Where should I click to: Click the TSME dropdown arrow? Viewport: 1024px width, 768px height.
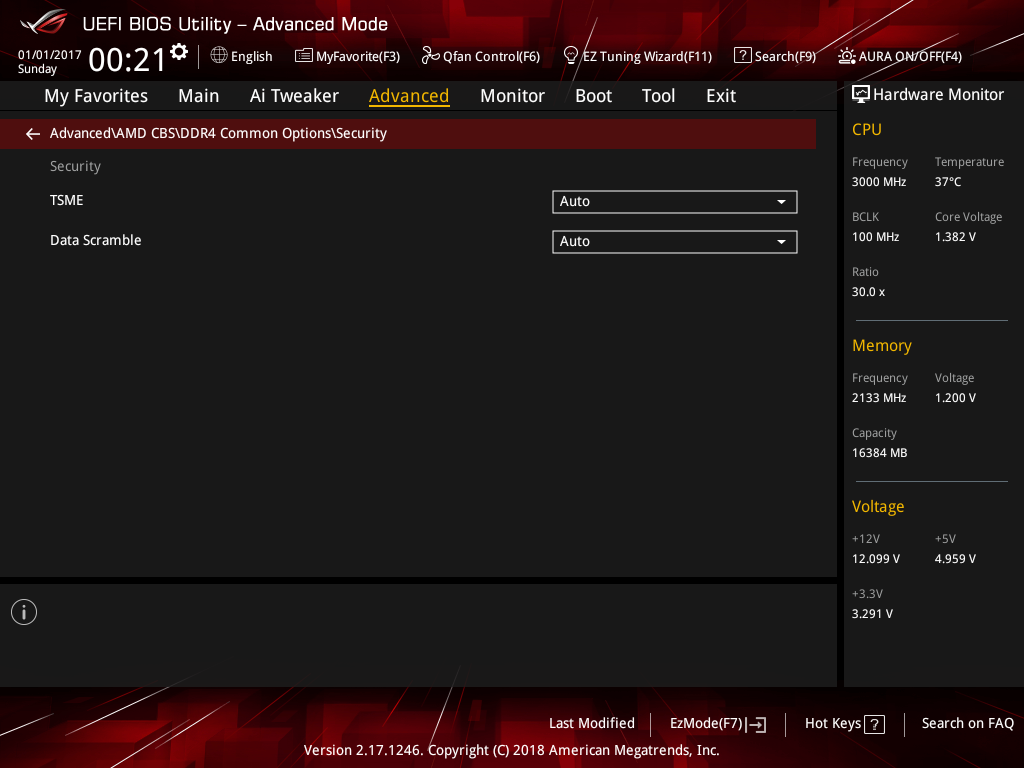point(781,202)
